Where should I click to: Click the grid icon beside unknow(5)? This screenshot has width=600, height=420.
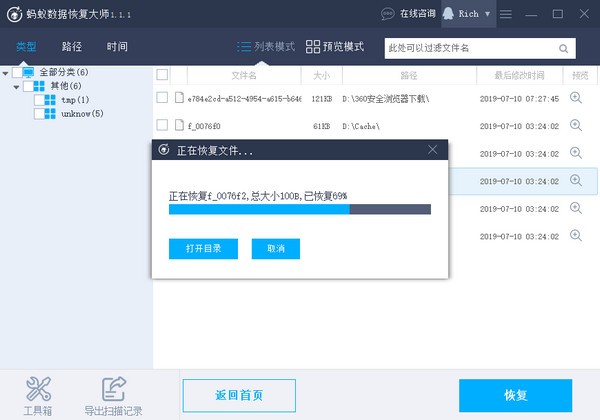(x=50, y=114)
